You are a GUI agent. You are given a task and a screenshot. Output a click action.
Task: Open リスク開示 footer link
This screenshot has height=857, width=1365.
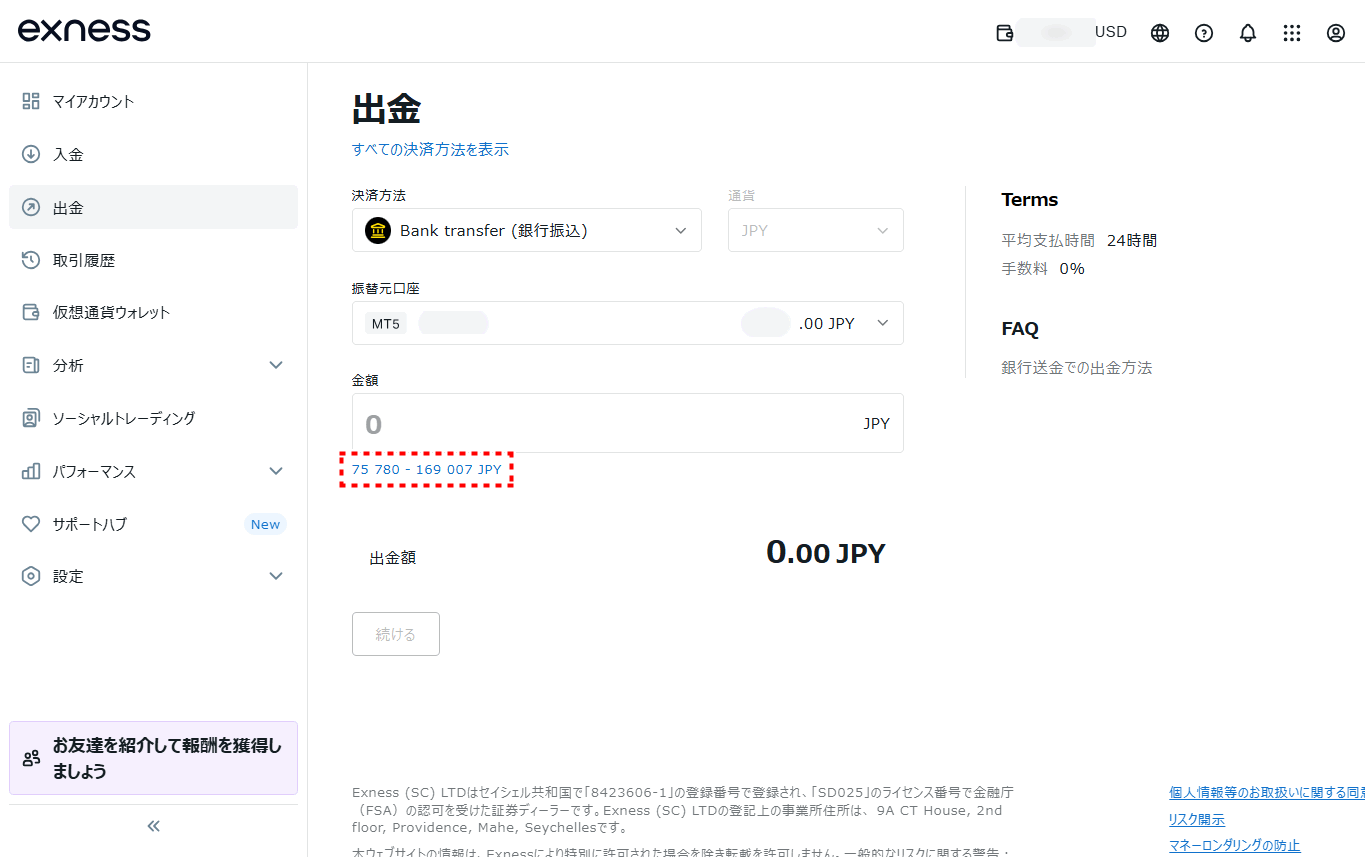click(1197, 819)
